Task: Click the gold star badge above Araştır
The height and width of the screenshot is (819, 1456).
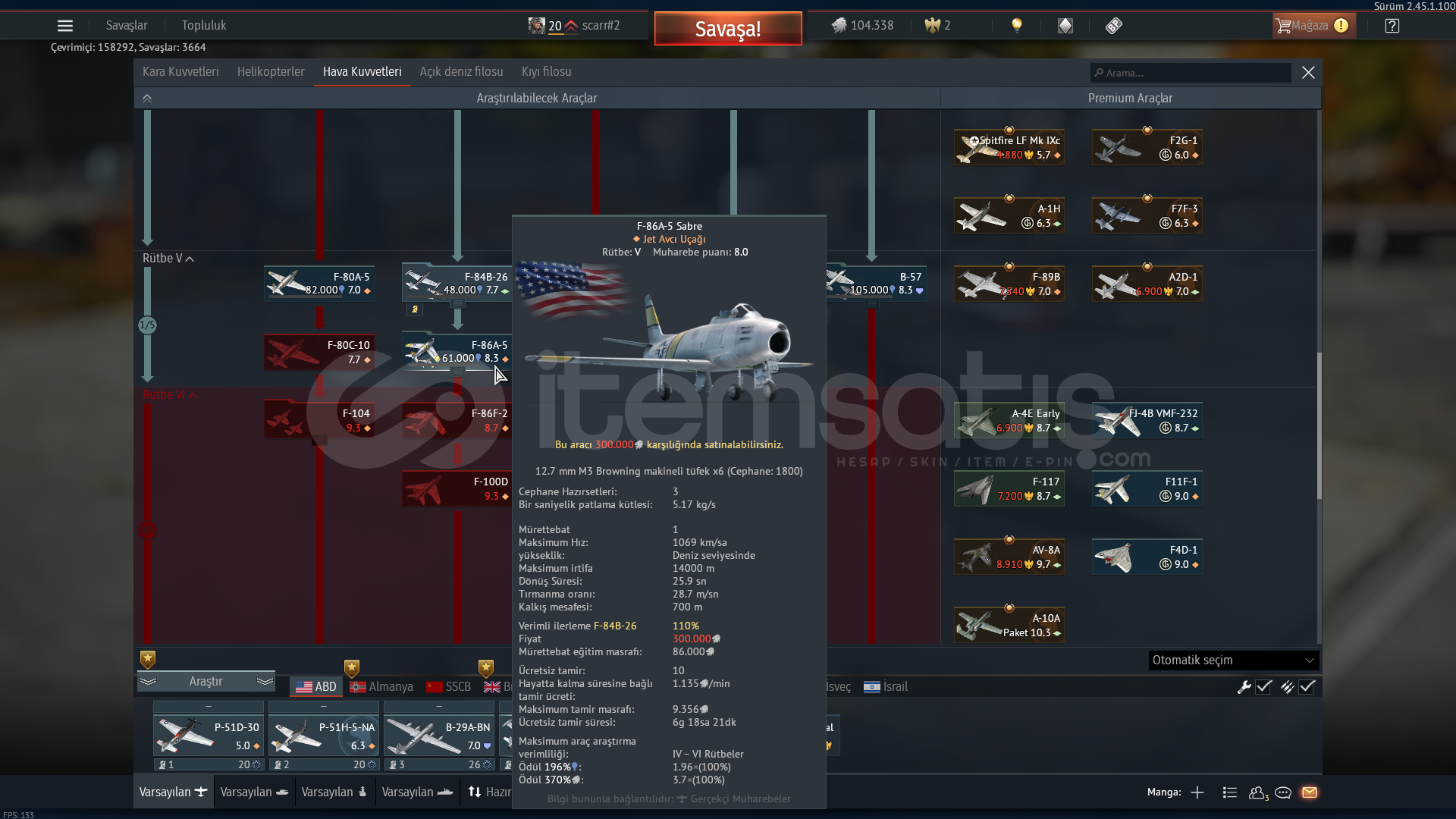Action: [x=148, y=659]
